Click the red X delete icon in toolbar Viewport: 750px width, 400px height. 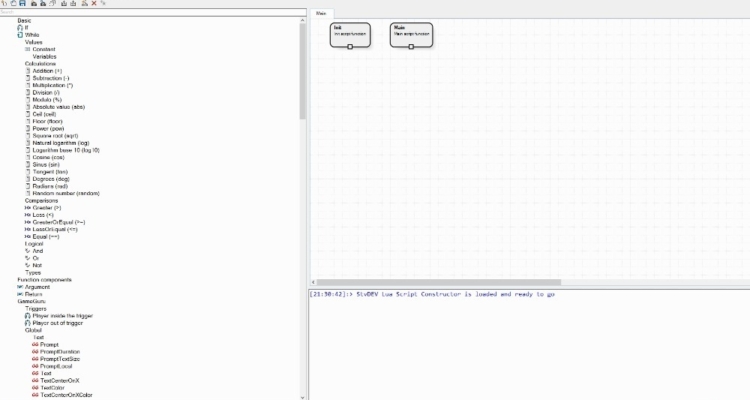[x=94, y=3]
